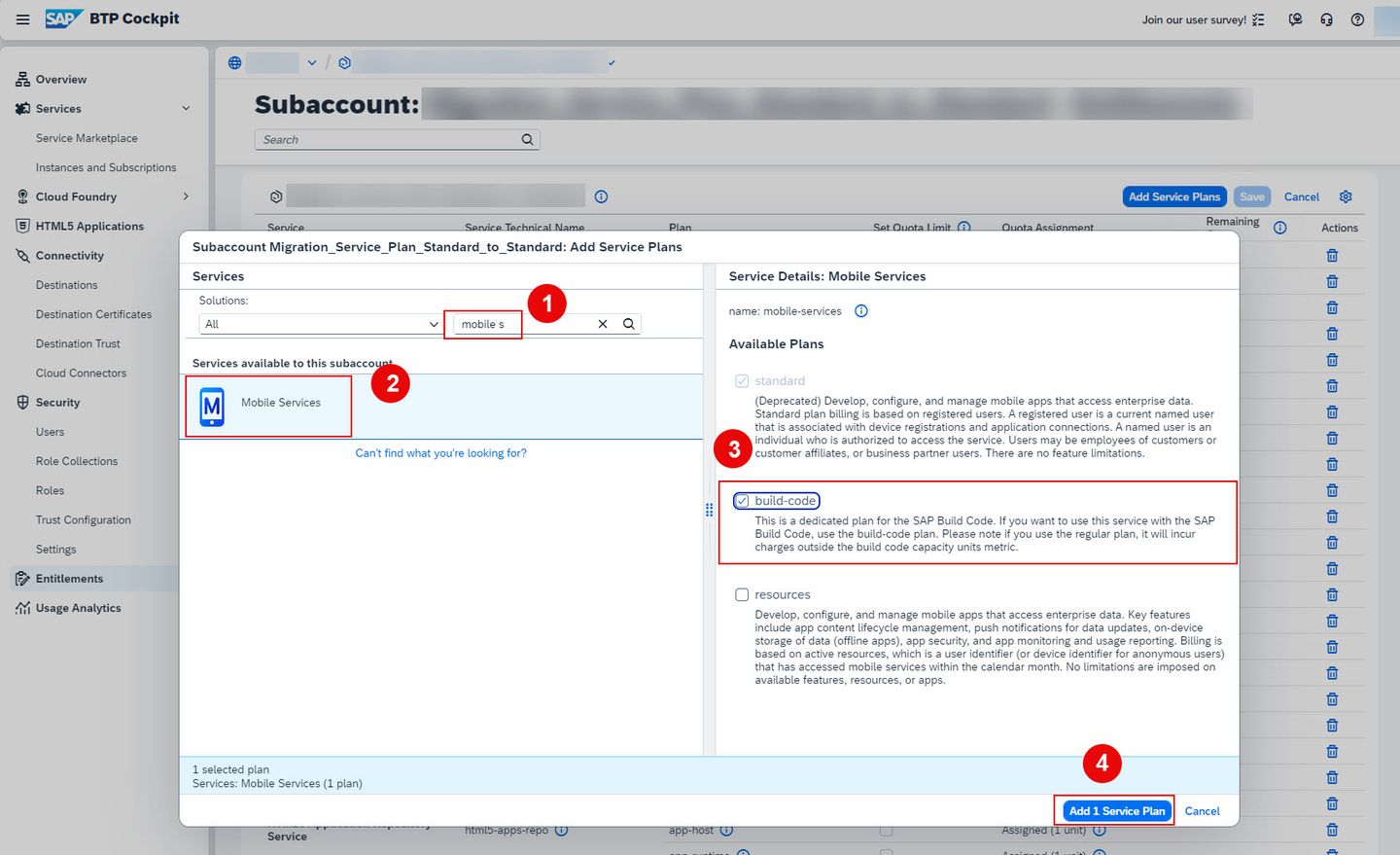The width and height of the screenshot is (1400, 855).
Task: Click the Mobile Services tile icon
Action: pos(212,407)
